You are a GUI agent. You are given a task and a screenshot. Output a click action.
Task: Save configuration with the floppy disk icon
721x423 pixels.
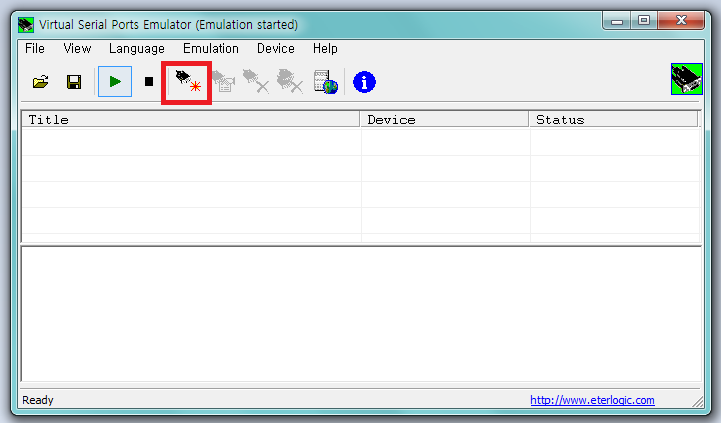(x=74, y=82)
